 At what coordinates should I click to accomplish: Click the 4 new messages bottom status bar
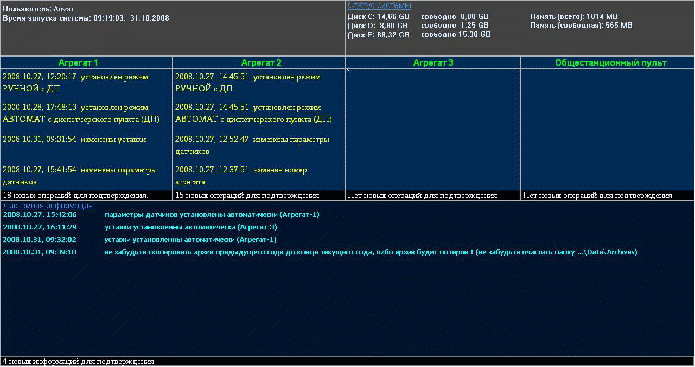[x=347, y=361]
